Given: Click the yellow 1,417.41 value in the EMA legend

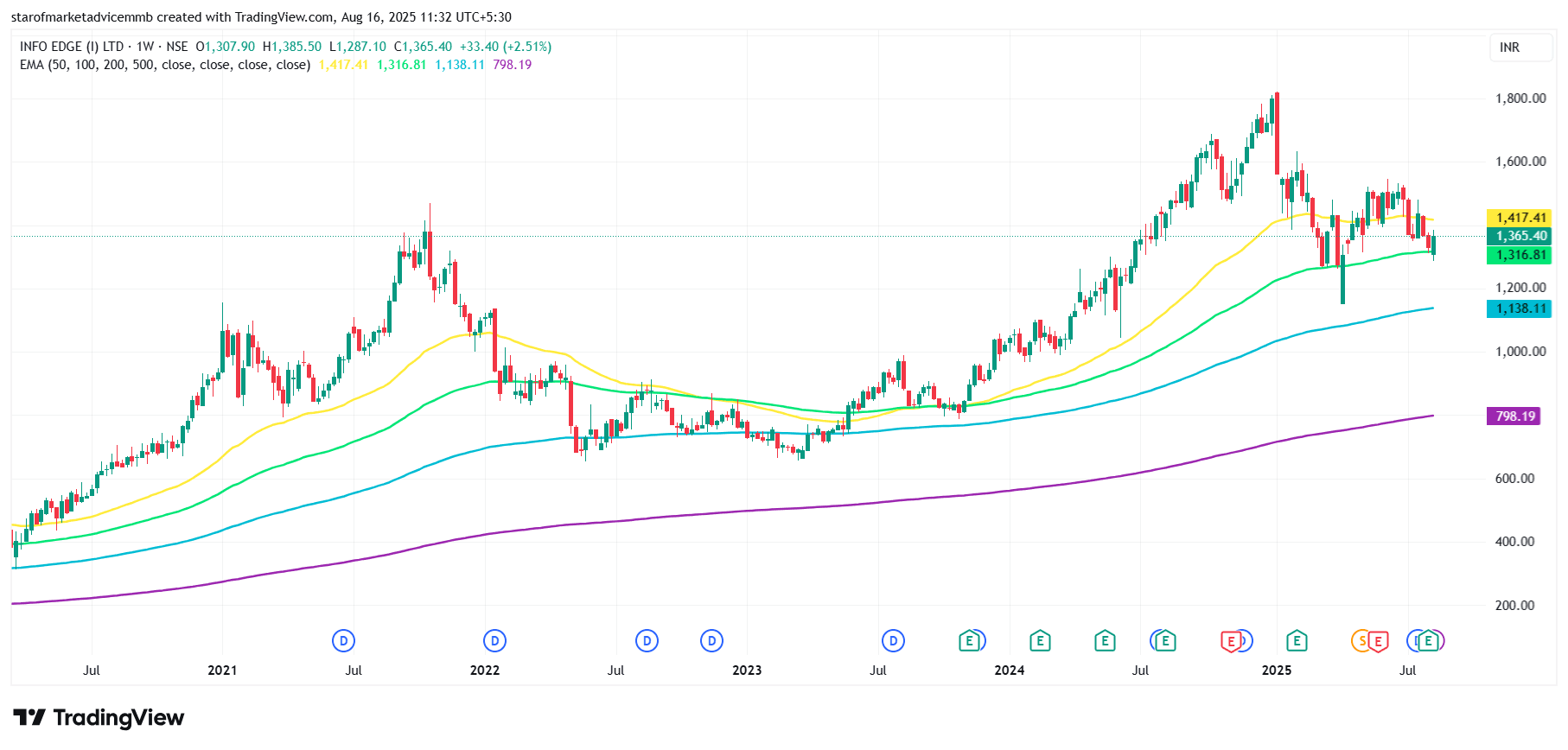Looking at the screenshot, I should coord(343,65).
